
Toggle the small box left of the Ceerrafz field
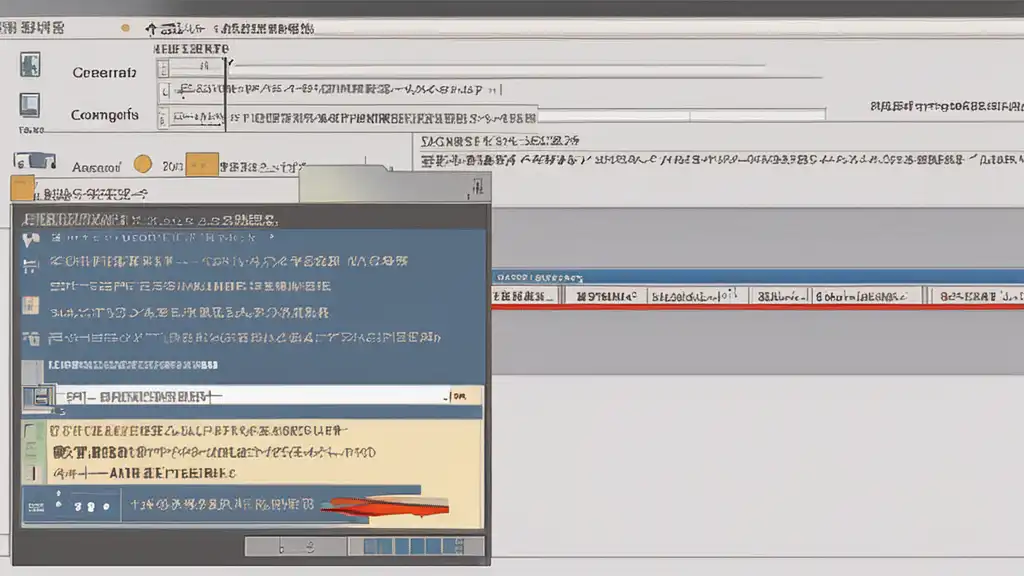click(x=163, y=68)
